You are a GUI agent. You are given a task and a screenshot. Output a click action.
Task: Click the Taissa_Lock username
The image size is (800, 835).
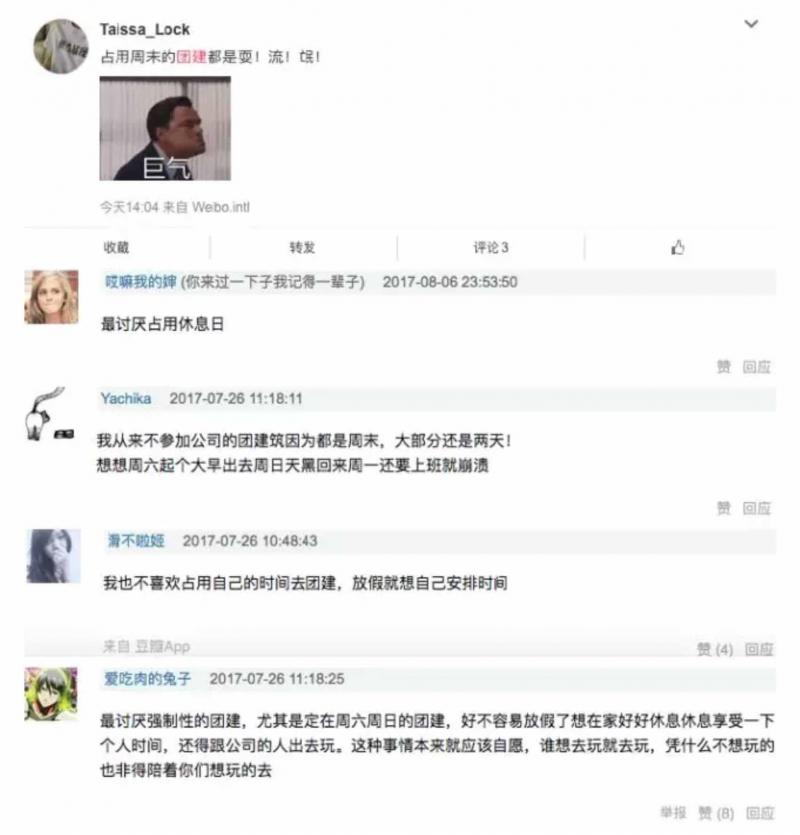(144, 29)
